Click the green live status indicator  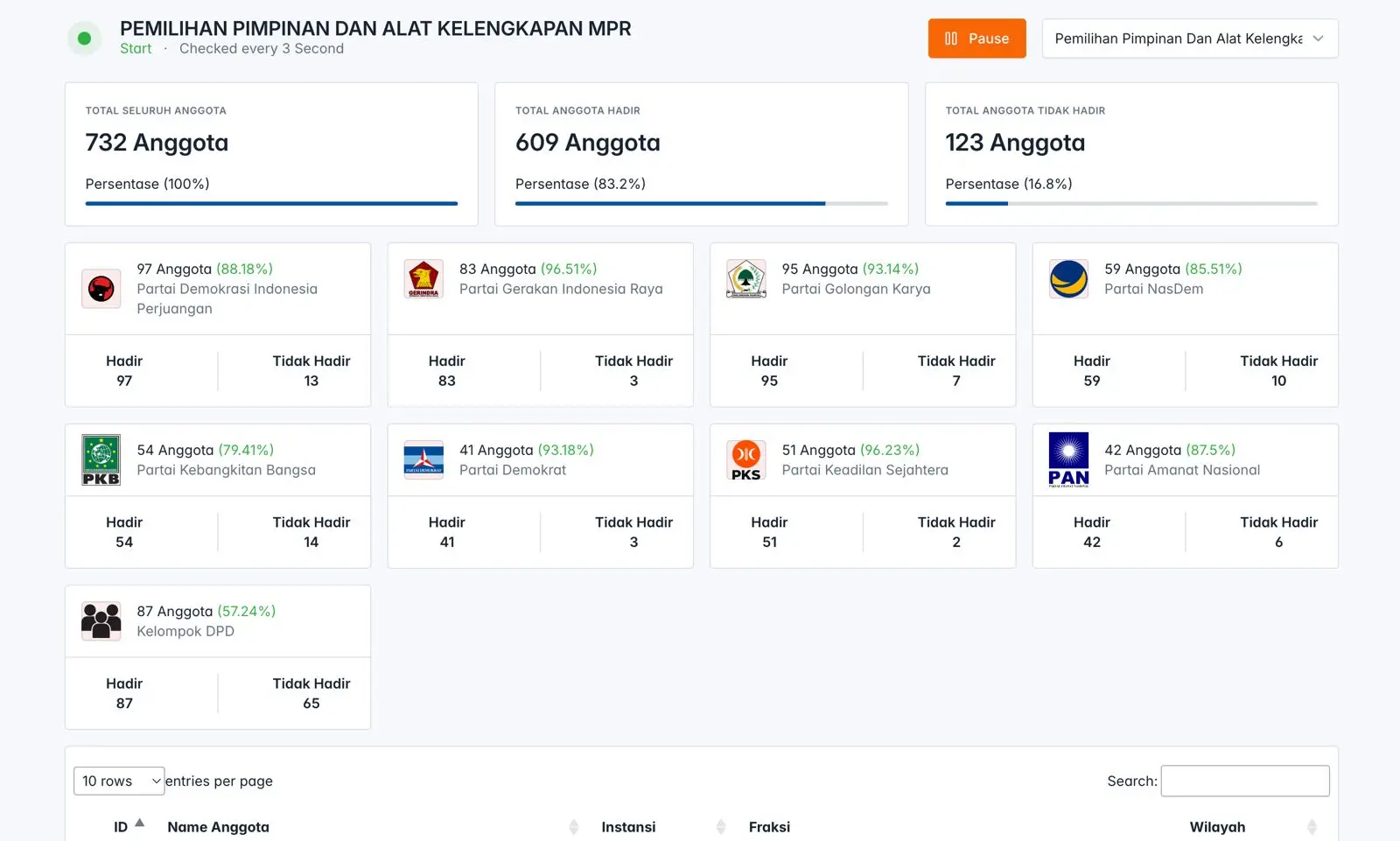coord(85,39)
